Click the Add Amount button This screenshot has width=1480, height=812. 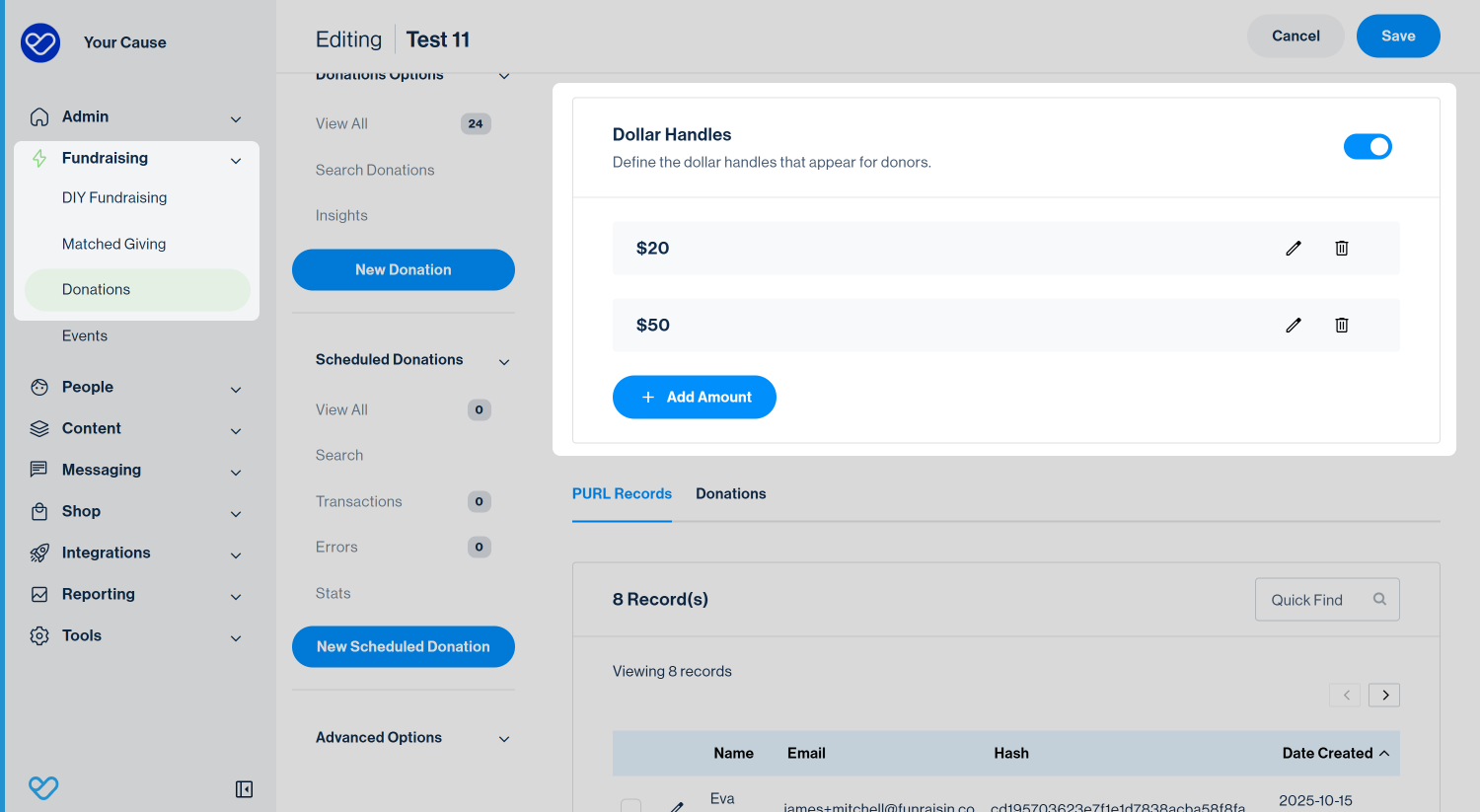(695, 397)
